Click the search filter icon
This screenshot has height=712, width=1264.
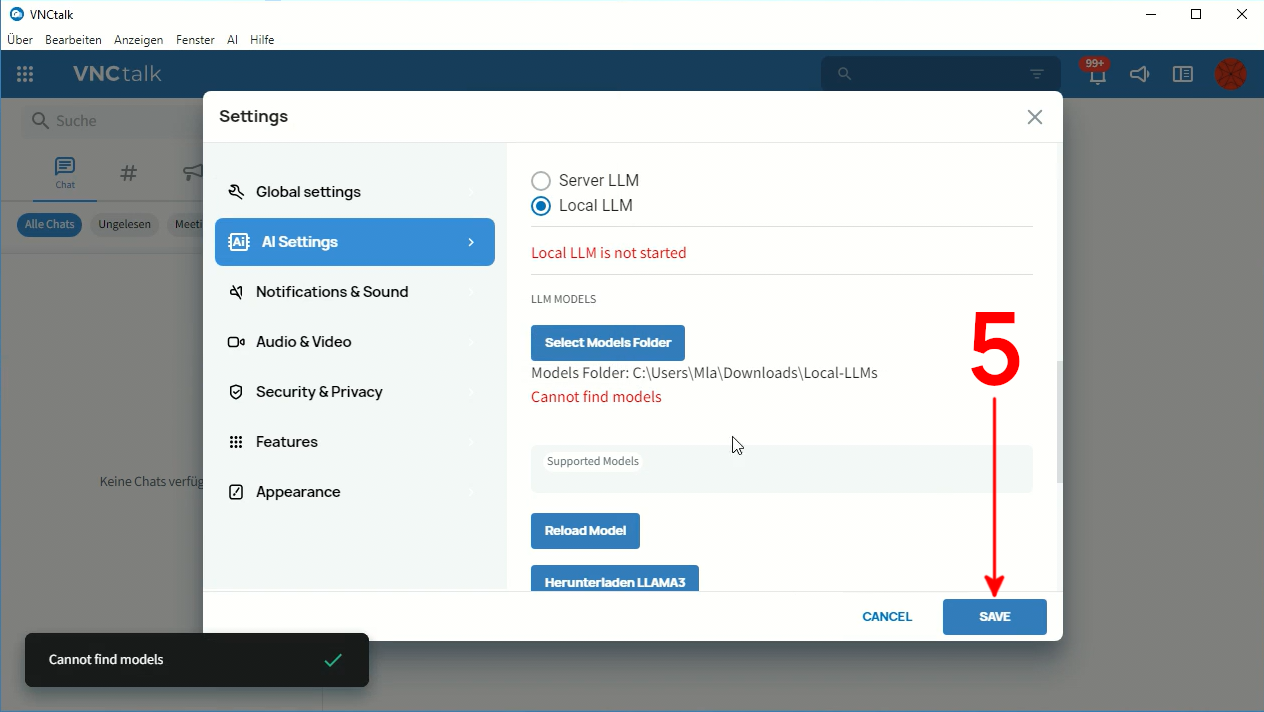click(1037, 74)
